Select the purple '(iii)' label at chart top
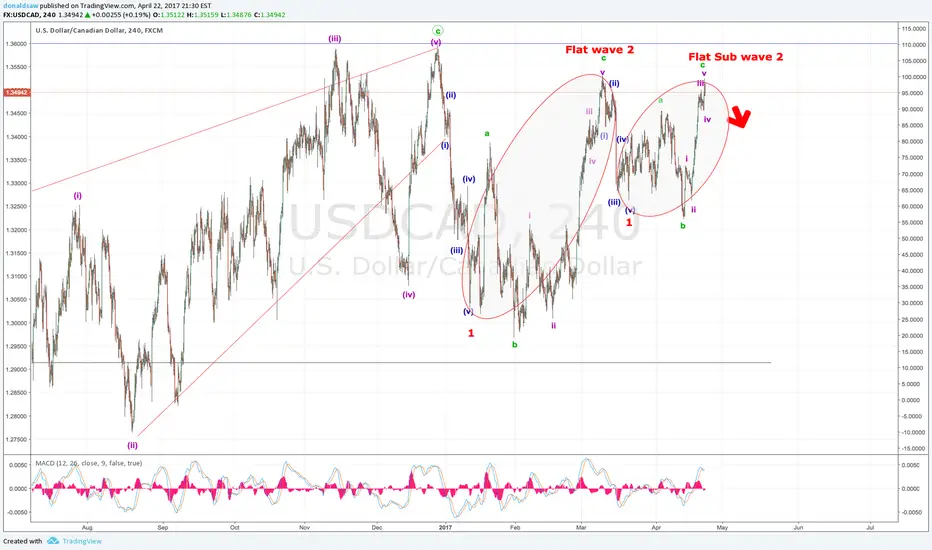932x550 pixels. coord(335,39)
